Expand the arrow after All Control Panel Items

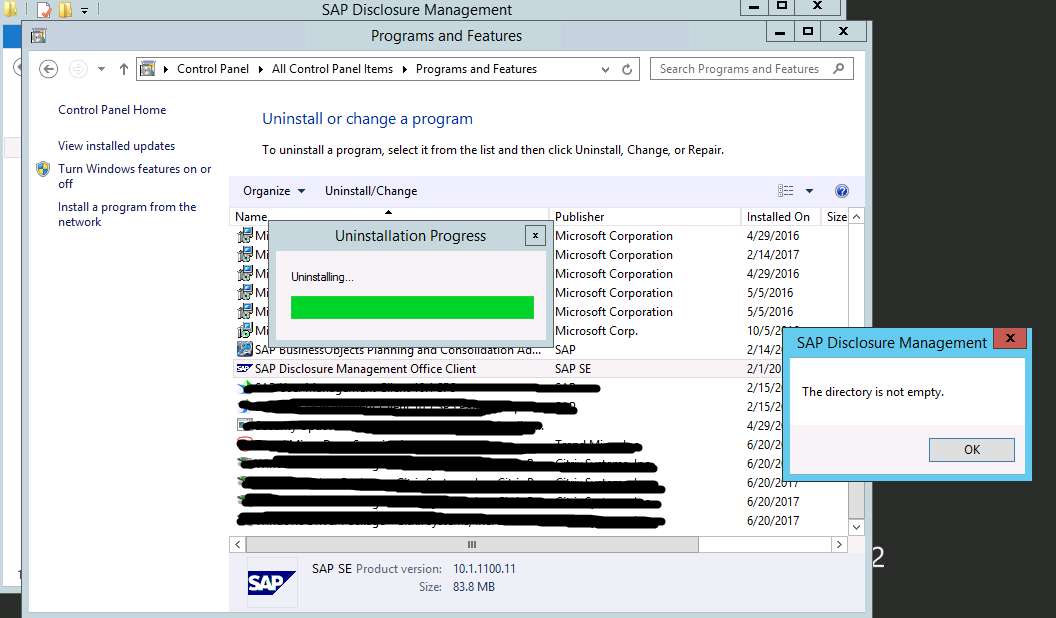click(405, 69)
